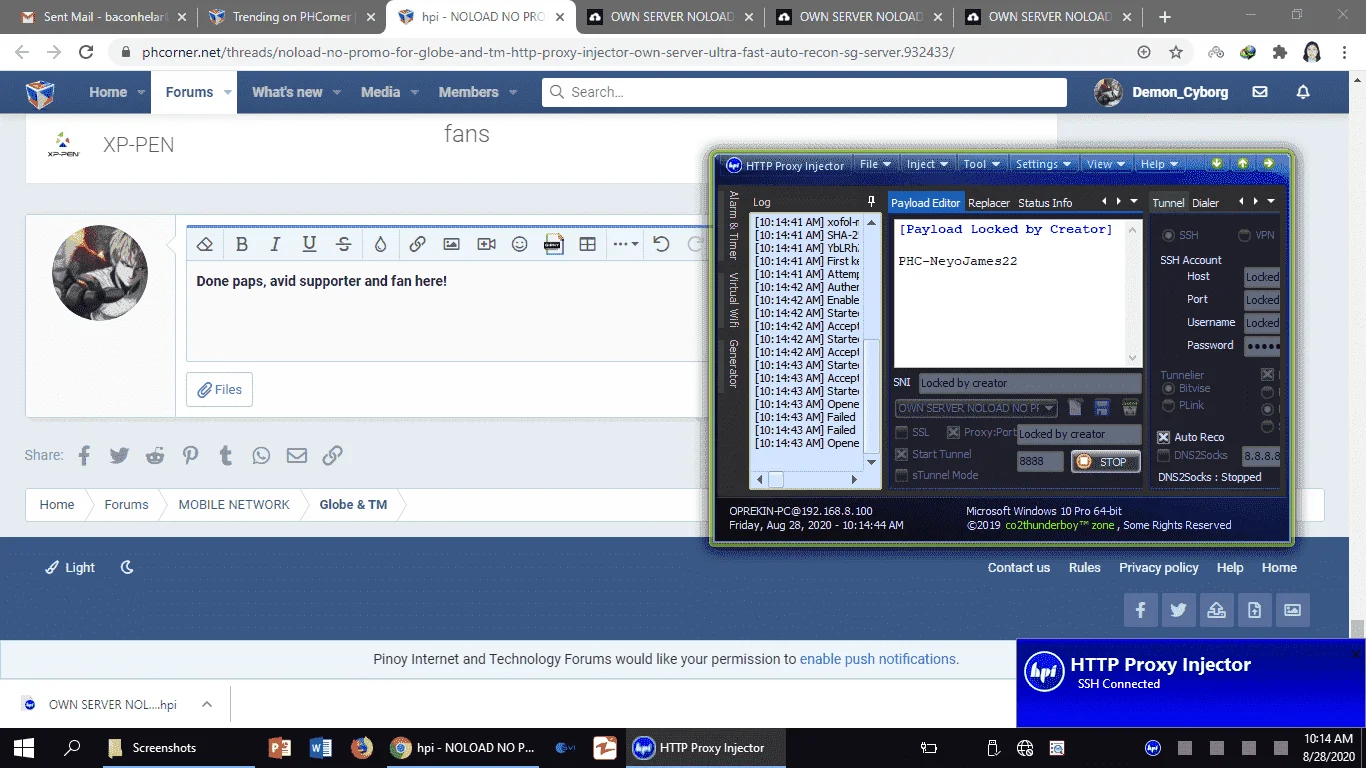Viewport: 1366px width, 768px height.
Task: Open the Tool menu in HTTP Proxy Injector
Action: click(980, 164)
